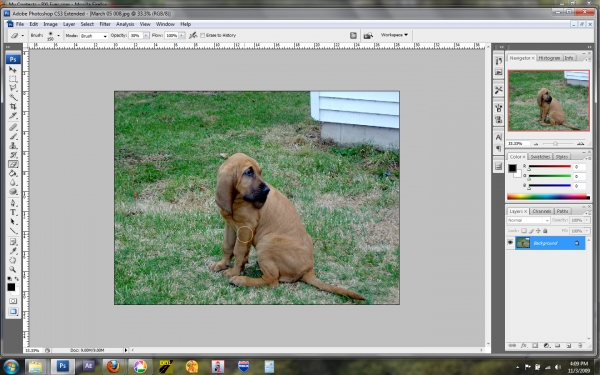Viewport: 600px width, 375px height.
Task: Click the Navigator image thumbnail
Action: pos(549,101)
